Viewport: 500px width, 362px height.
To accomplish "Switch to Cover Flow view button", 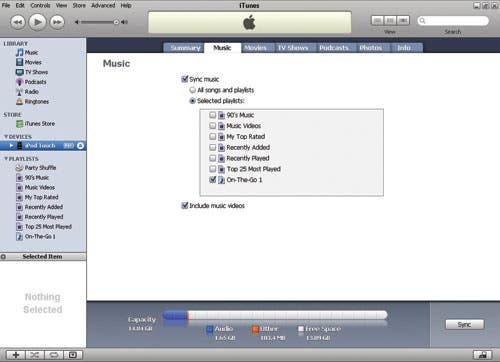I will coord(403,21).
